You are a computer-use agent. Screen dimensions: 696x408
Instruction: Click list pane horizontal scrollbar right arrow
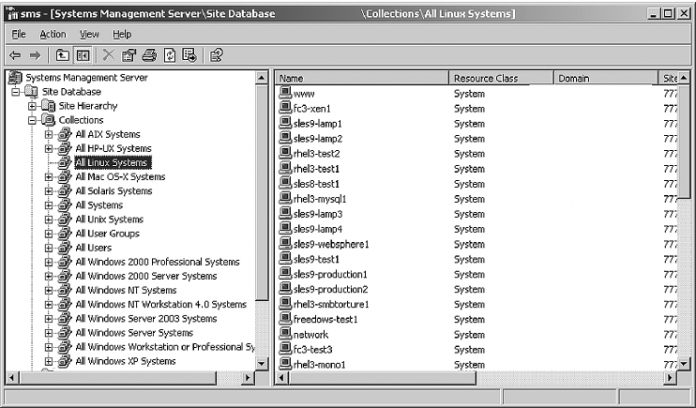click(x=670, y=378)
